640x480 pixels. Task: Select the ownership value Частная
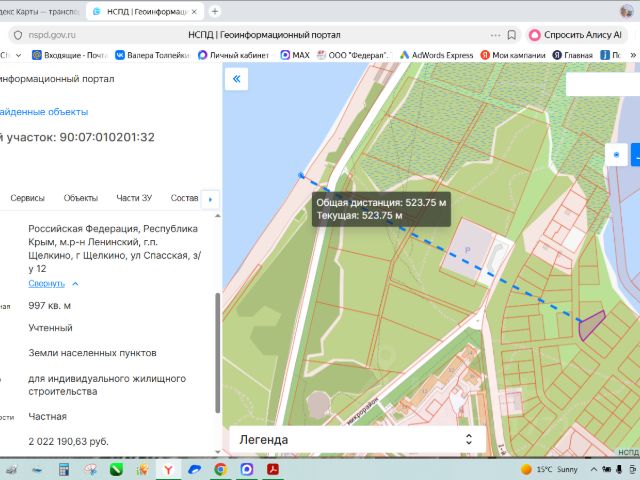click(47, 417)
